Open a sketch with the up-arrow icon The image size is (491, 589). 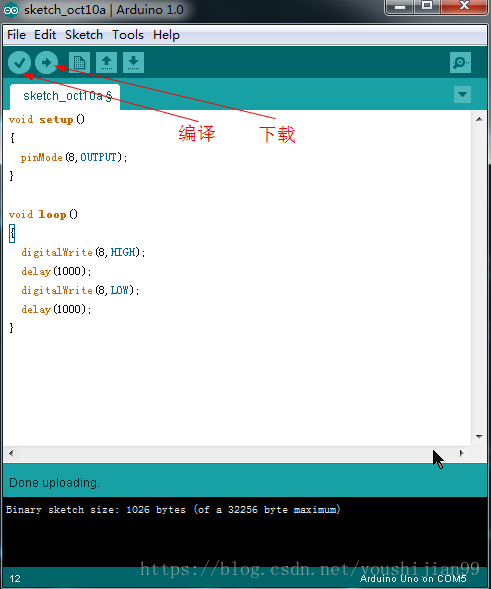[106, 62]
